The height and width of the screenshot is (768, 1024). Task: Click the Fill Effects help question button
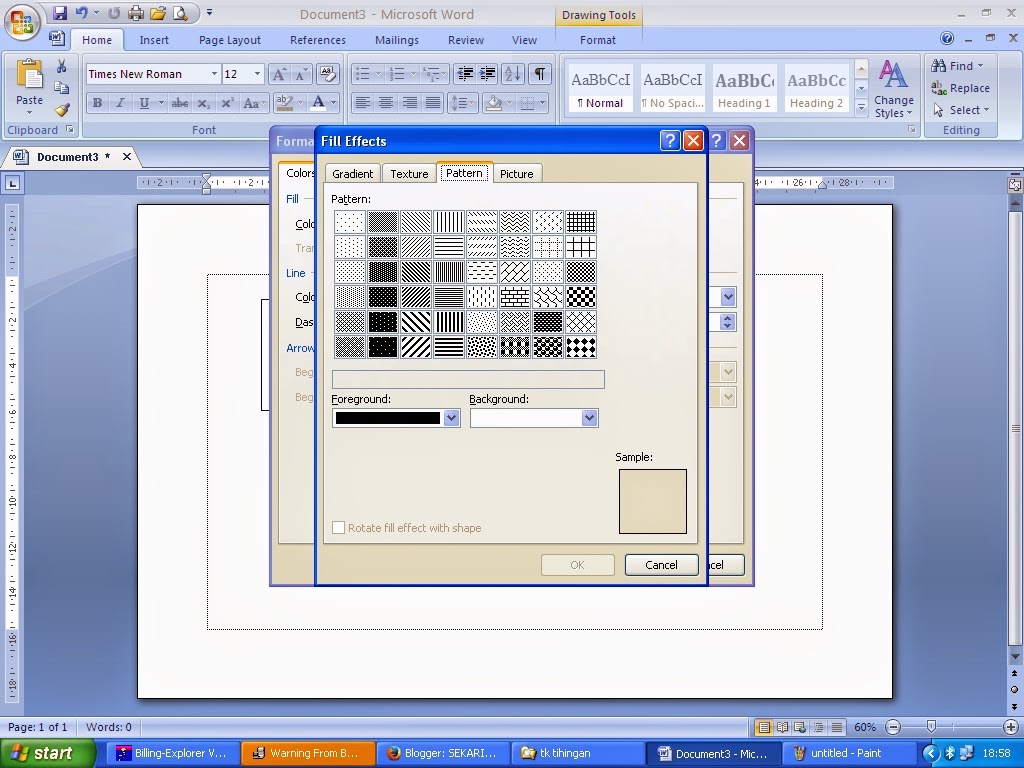click(x=670, y=140)
